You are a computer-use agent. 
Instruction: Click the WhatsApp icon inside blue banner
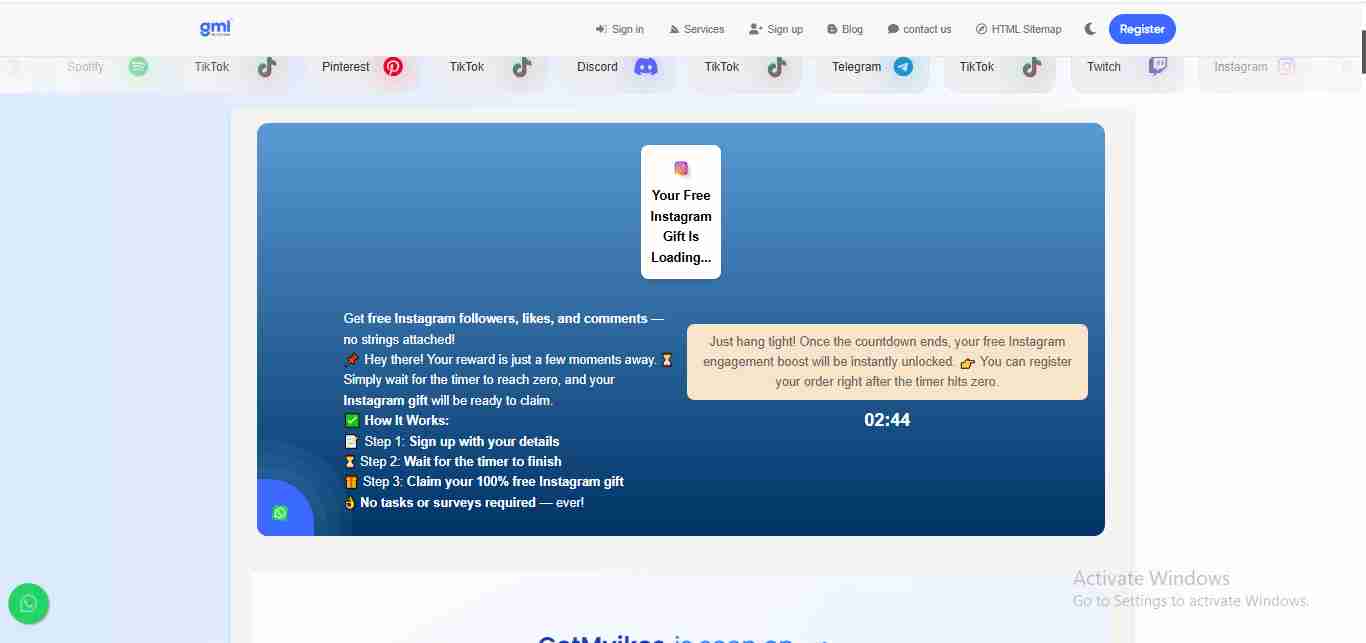[x=280, y=513]
